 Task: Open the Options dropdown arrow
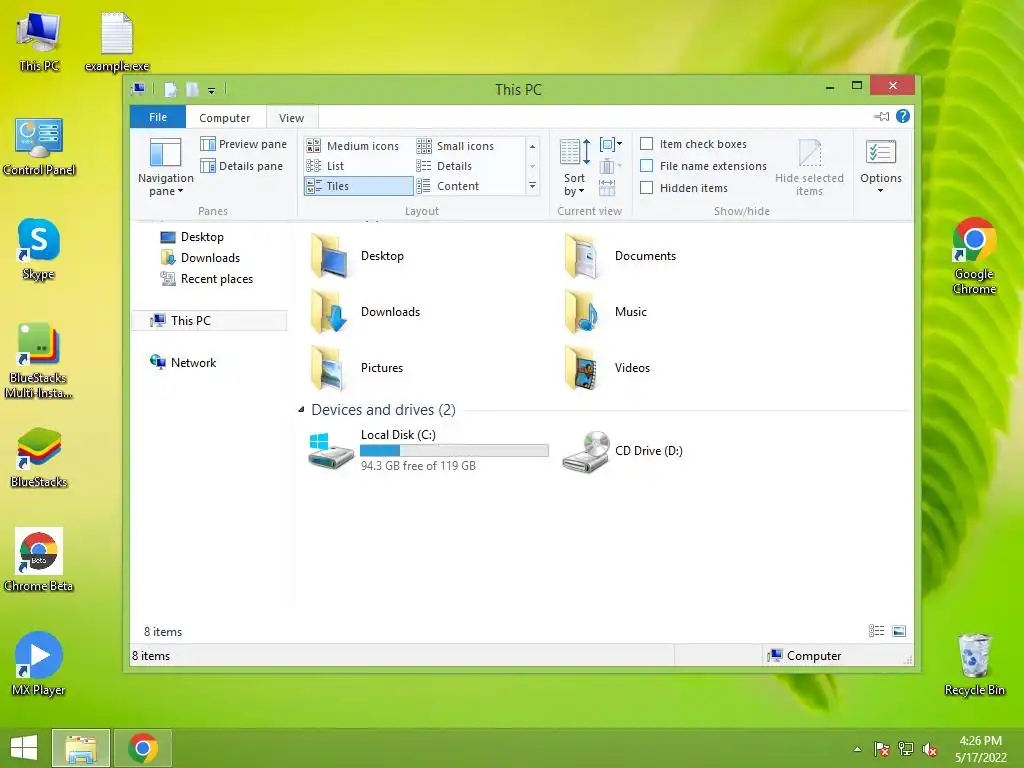tap(880, 191)
